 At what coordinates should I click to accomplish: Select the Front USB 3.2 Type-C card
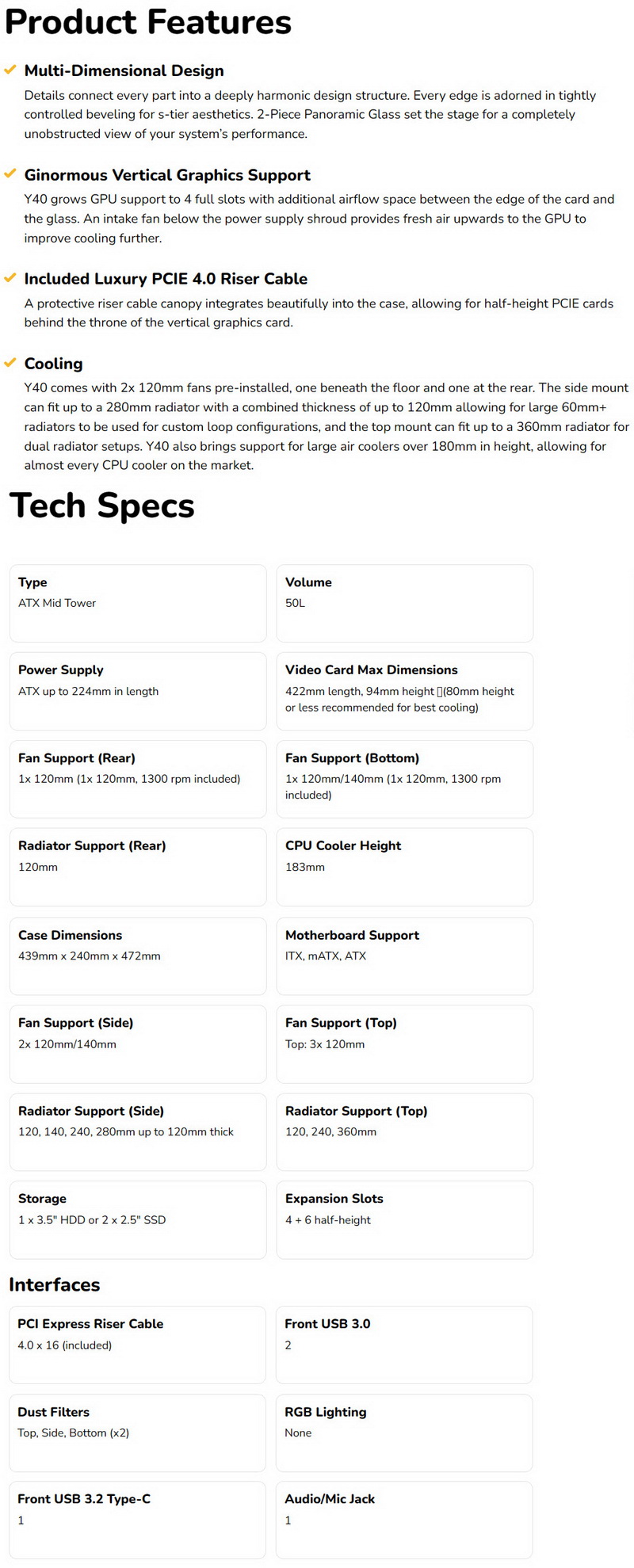(137, 1520)
